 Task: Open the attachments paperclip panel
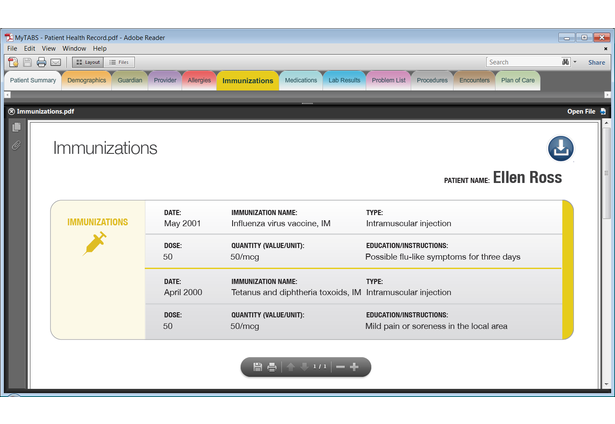[x=16, y=145]
